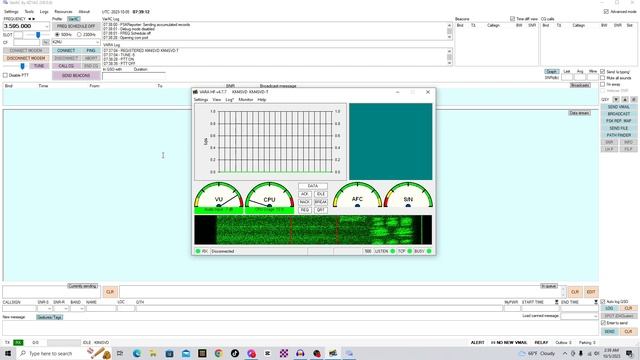Click the CONNECT MODEM button
Viewport: 640px width, 360px height.
26,51
